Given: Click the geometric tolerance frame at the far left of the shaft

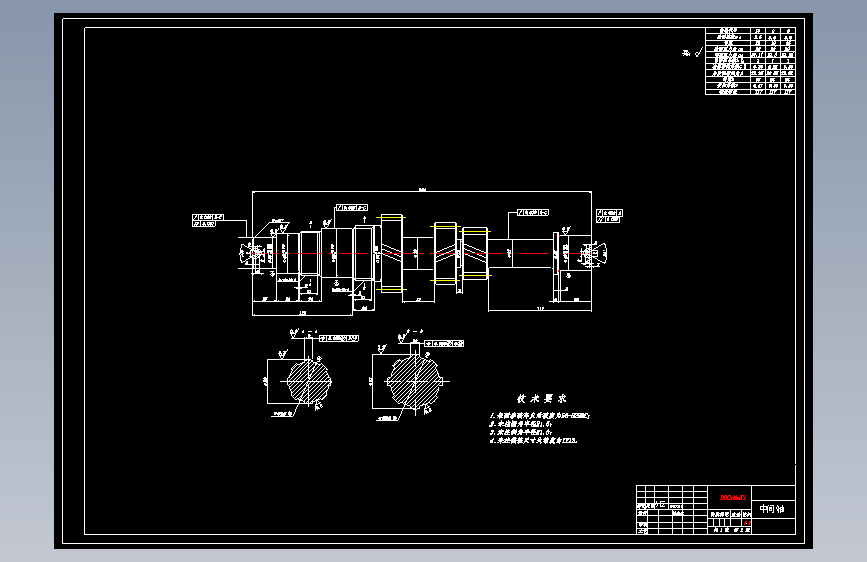Looking at the screenshot, I should [208, 221].
